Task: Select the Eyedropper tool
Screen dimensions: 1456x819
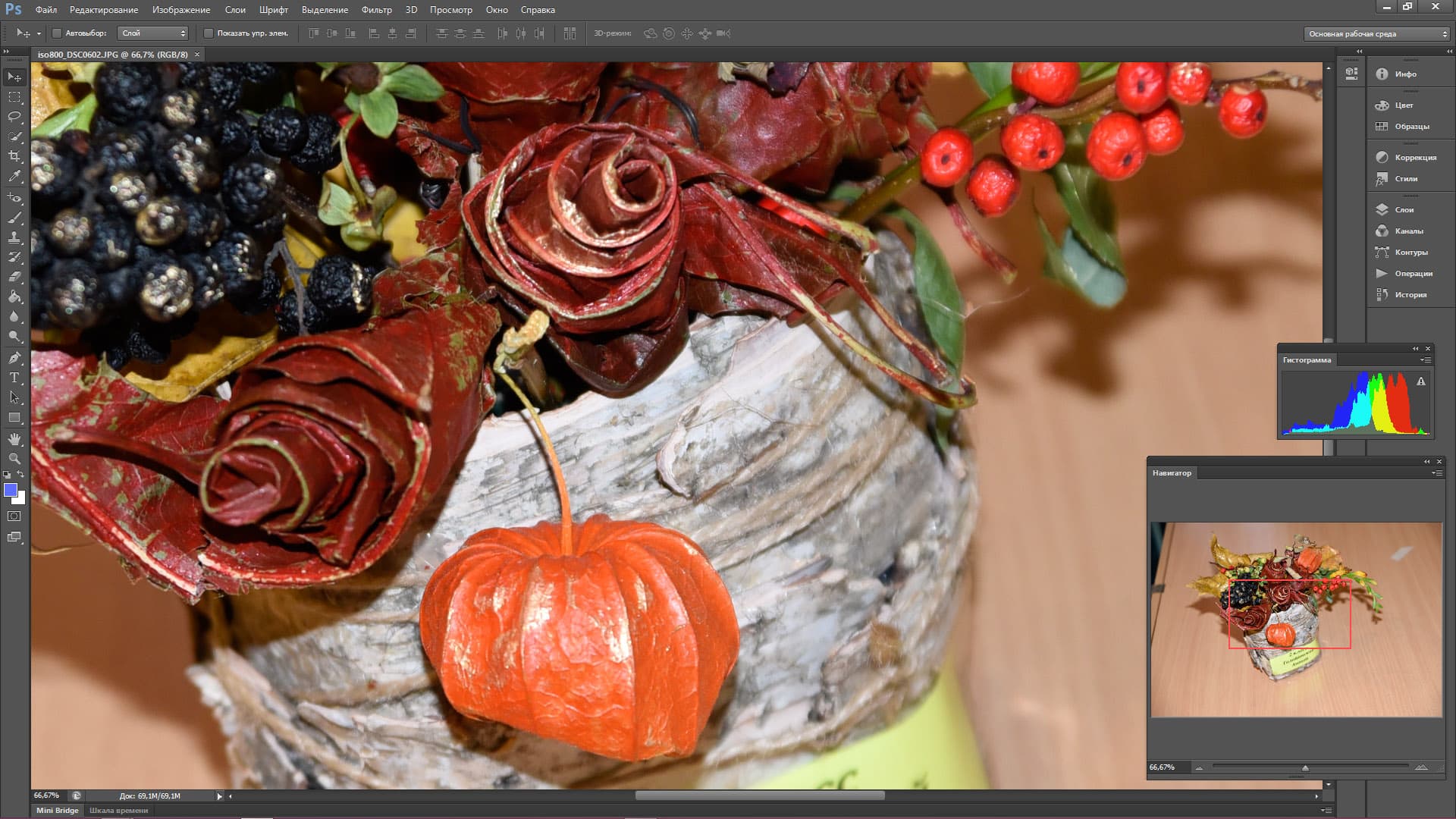Action: [x=14, y=176]
